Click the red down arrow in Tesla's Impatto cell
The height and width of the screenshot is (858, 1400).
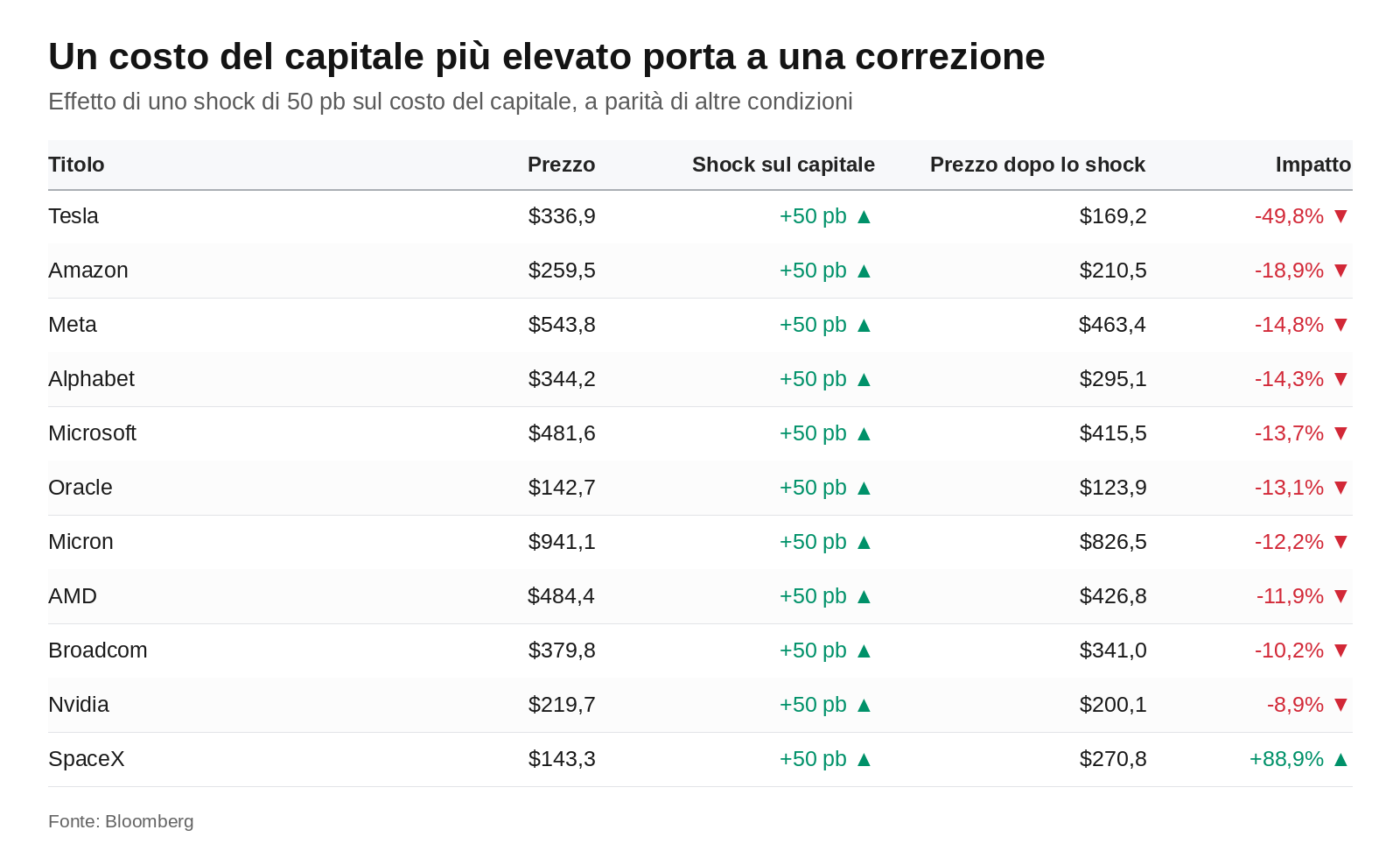tap(1340, 216)
